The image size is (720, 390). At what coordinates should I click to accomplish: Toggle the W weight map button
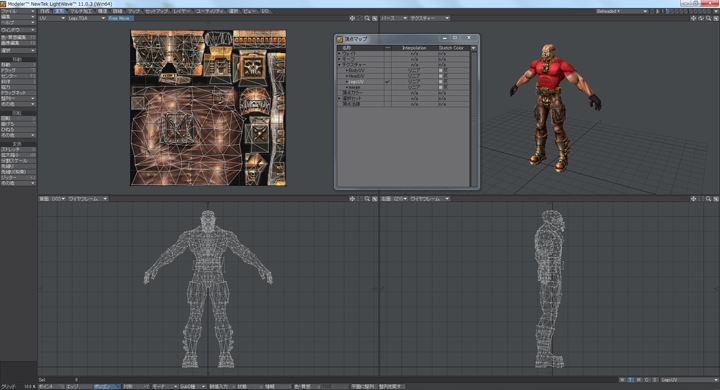[x=622, y=380]
